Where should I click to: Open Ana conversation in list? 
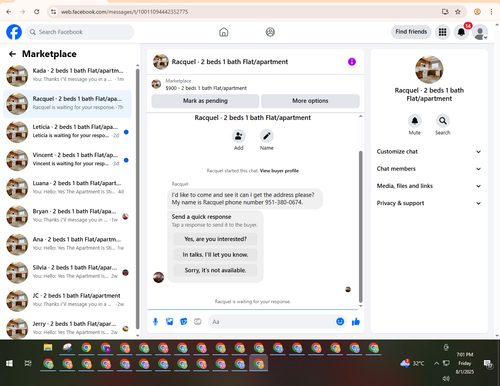coord(67,244)
